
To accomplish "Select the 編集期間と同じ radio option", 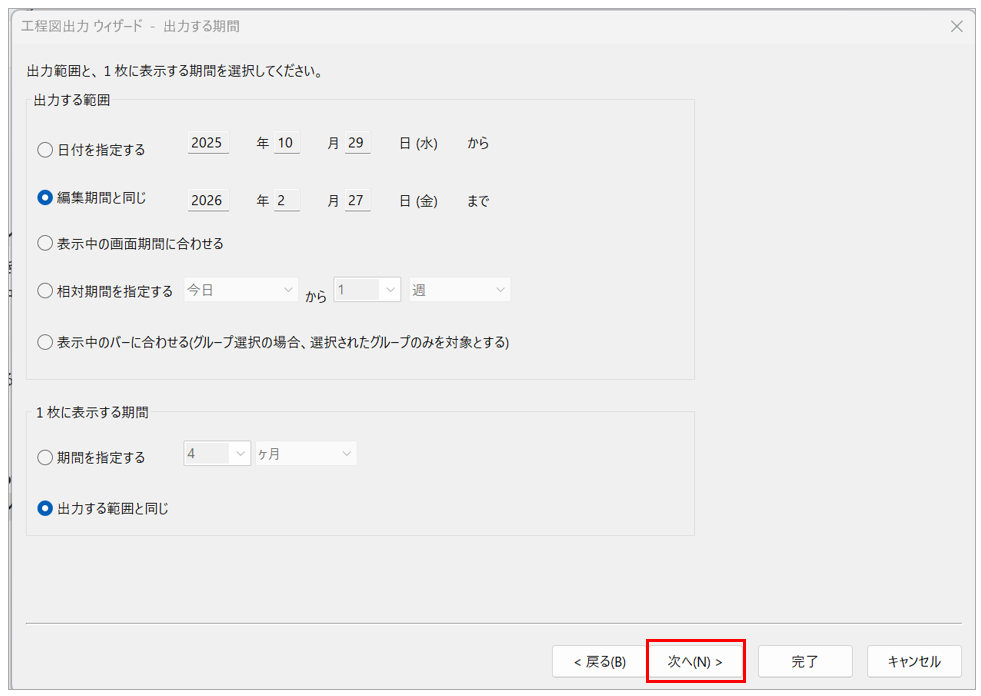I will click(x=45, y=198).
